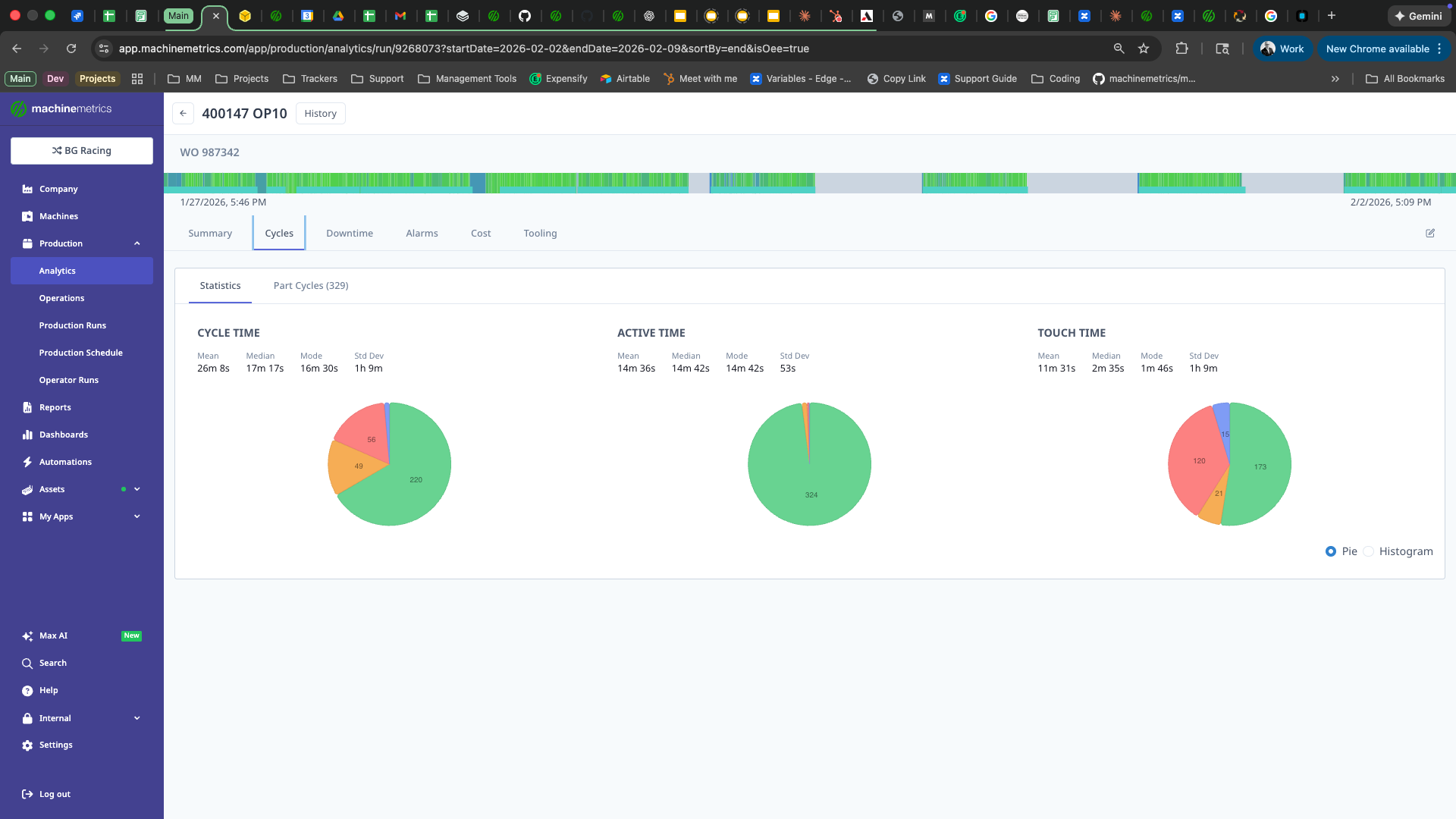
Task: Click the History button
Action: click(320, 113)
